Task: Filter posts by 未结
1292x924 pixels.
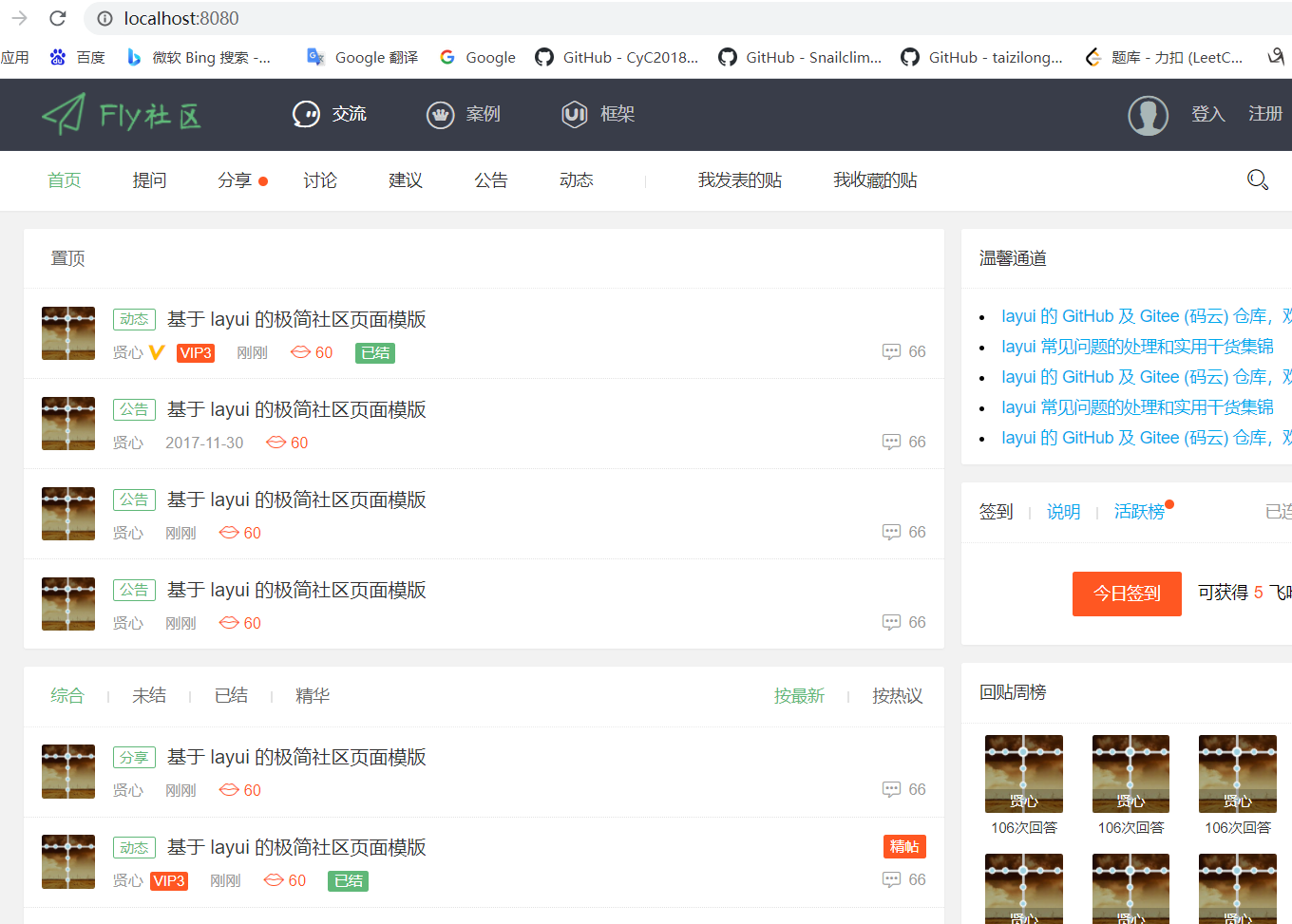Action: 149,696
